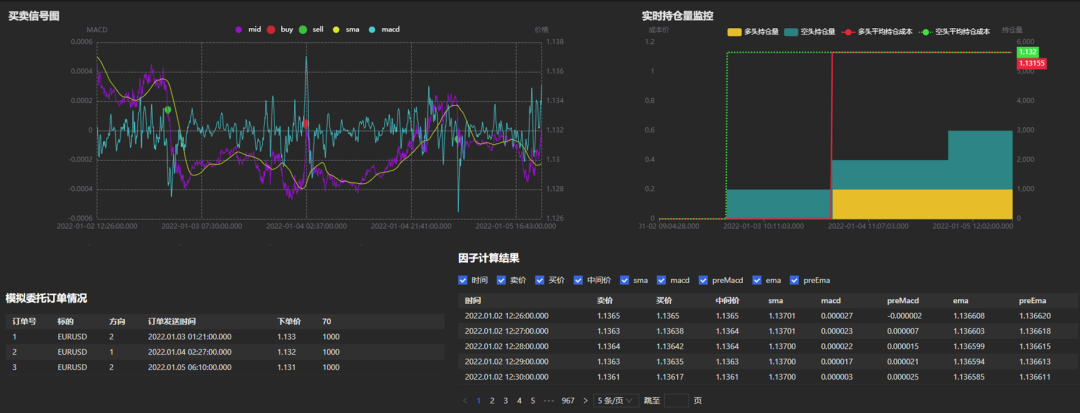Select factor row 2022.01.02 12:29:00.000
Image resolution: width=1080 pixels, height=413 pixels.
click(x=768, y=361)
